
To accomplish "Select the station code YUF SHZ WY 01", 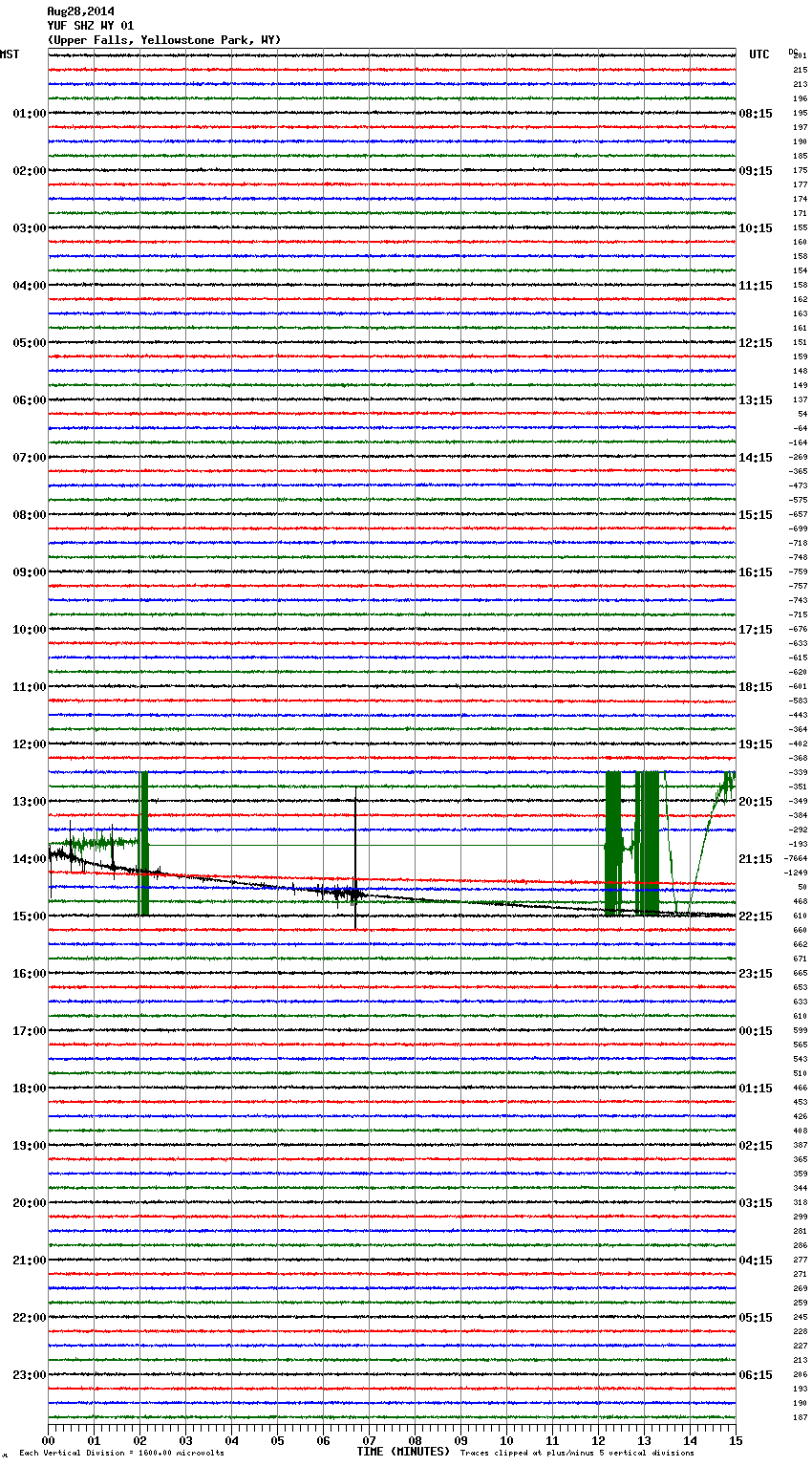I will [91, 26].
